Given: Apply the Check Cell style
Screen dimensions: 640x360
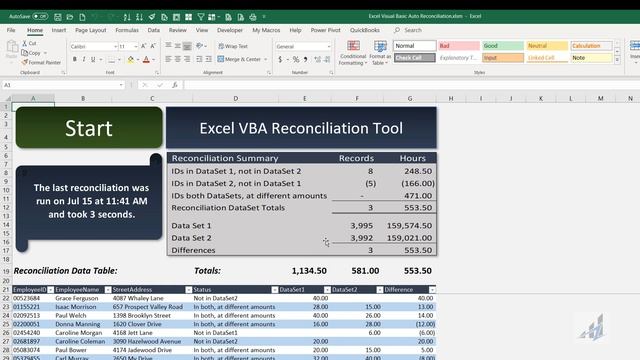Looking at the screenshot, I should (x=415, y=58).
